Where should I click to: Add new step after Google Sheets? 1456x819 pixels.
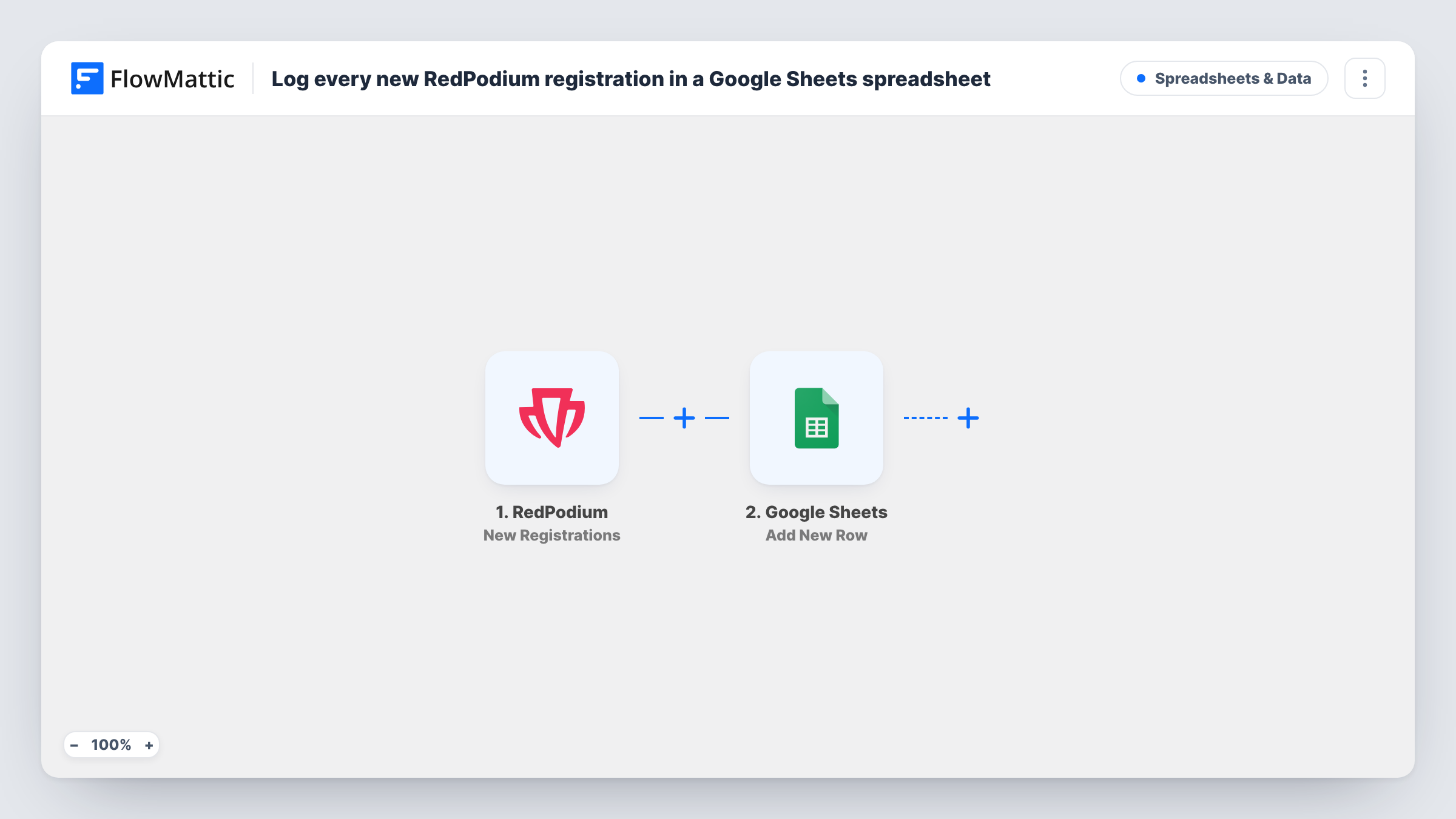(968, 417)
